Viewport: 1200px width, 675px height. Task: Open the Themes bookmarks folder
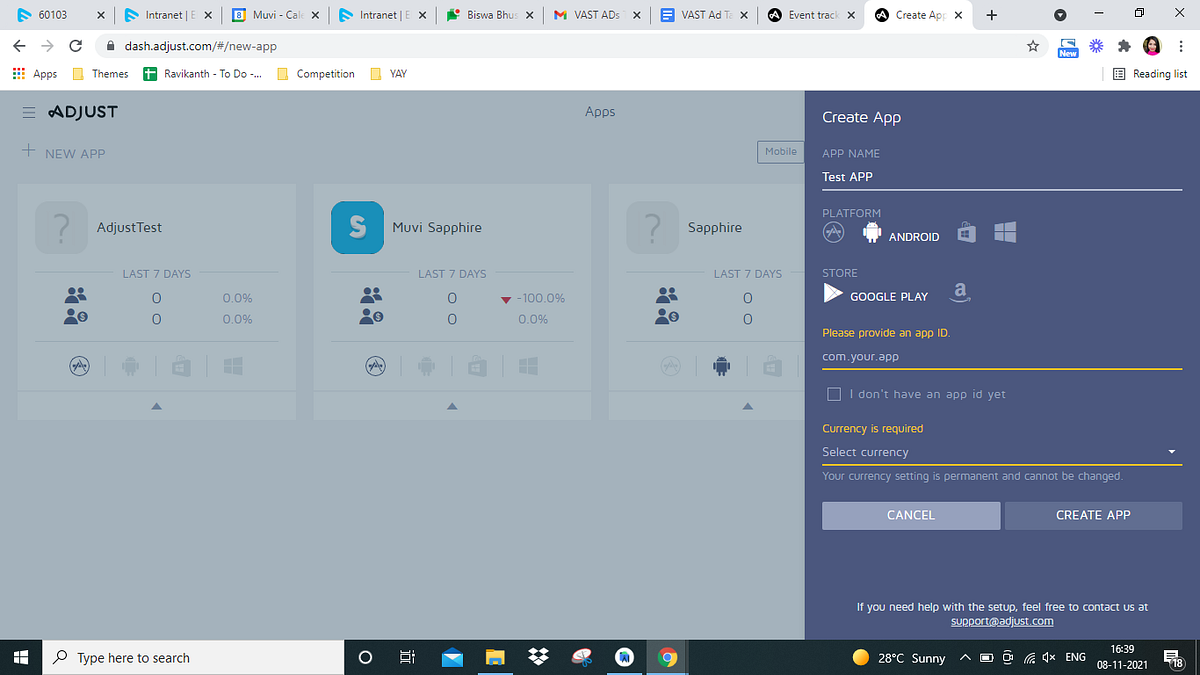pyautogui.click(x=100, y=74)
